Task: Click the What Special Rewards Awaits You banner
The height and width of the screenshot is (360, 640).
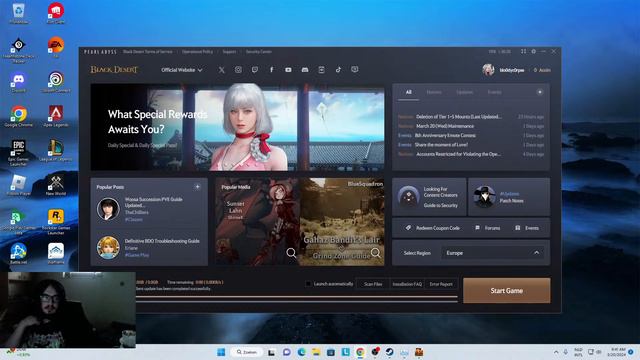Action: click(237, 127)
